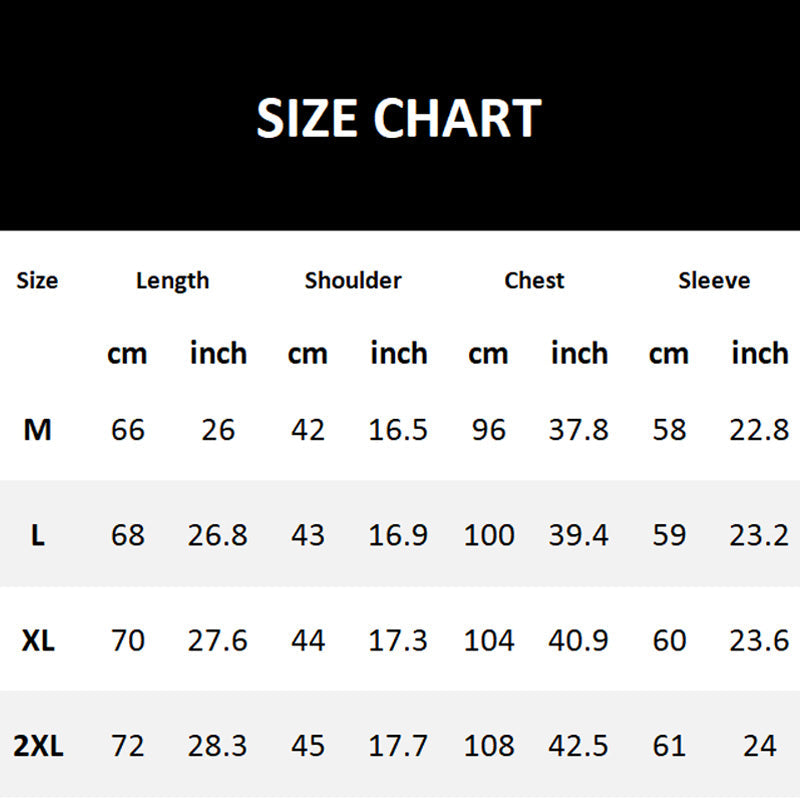Viewport: 800px width, 800px height.
Task: Click the L size row label
Action: click(x=37, y=536)
